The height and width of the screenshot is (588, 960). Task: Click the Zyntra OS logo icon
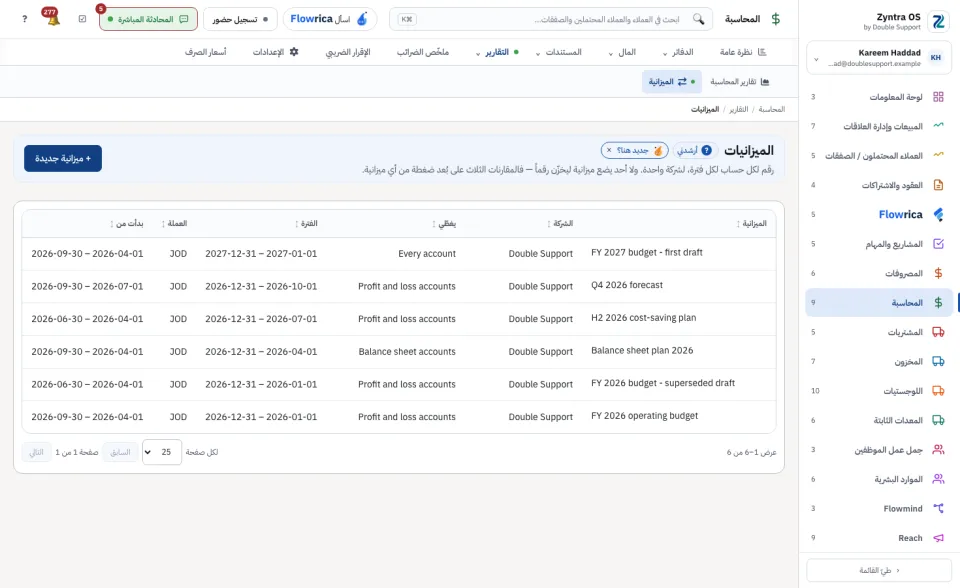point(938,21)
